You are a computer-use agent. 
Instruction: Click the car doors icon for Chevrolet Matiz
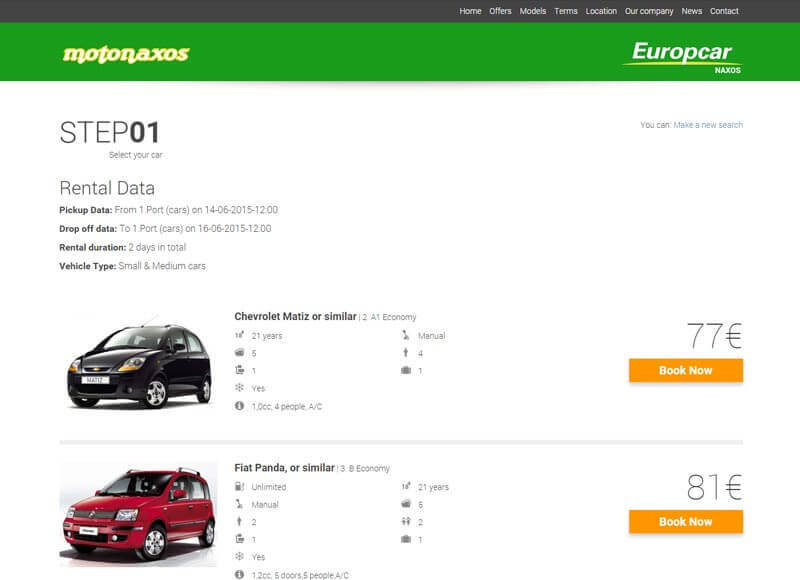click(239, 352)
